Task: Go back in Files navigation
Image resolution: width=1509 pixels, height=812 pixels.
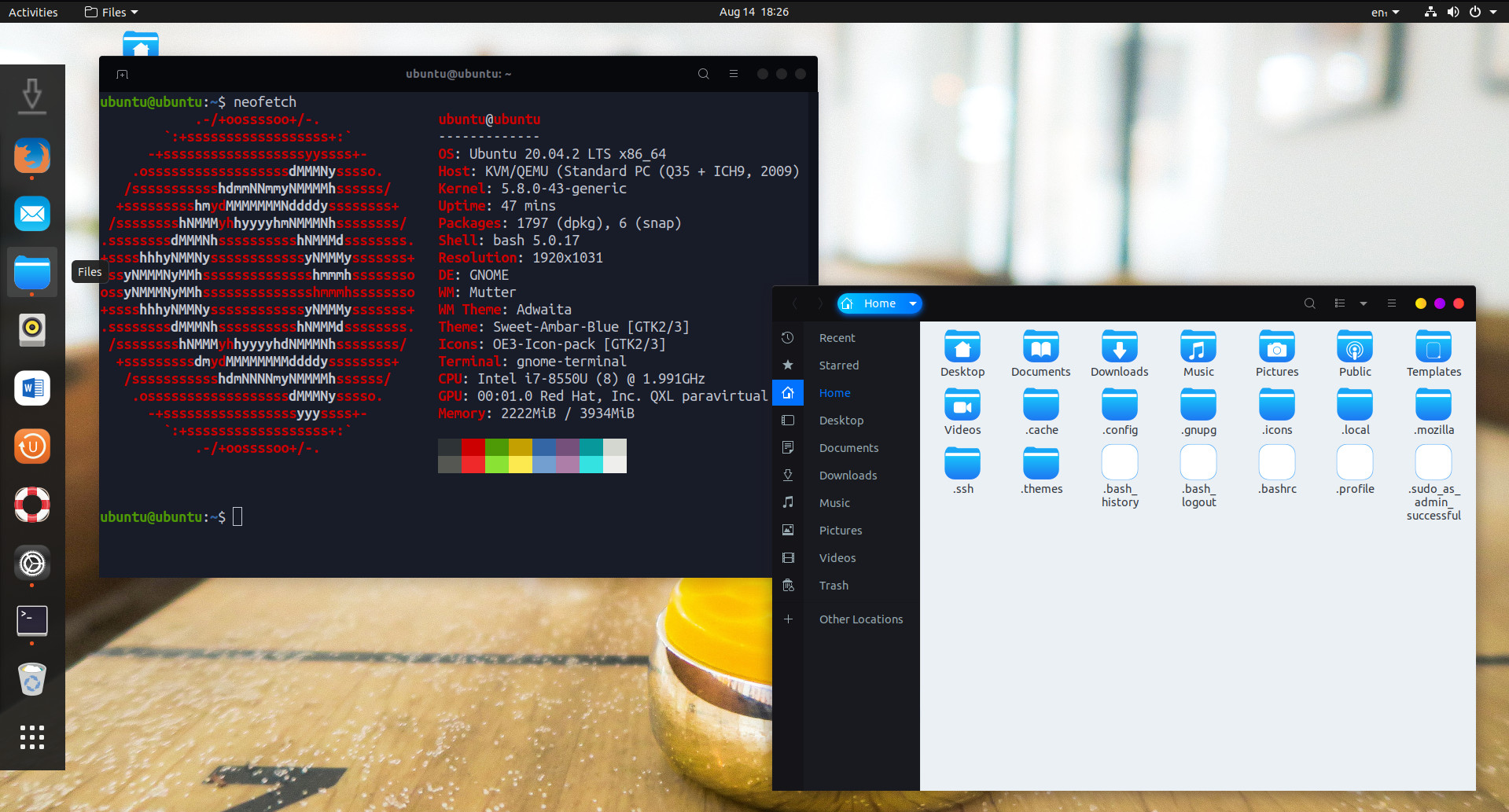Action: tap(795, 303)
